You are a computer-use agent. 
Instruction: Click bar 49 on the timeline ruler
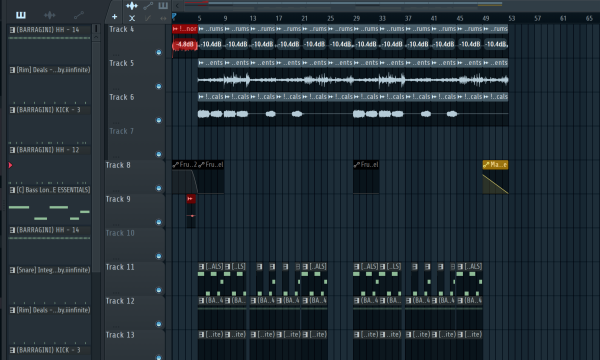click(486, 18)
